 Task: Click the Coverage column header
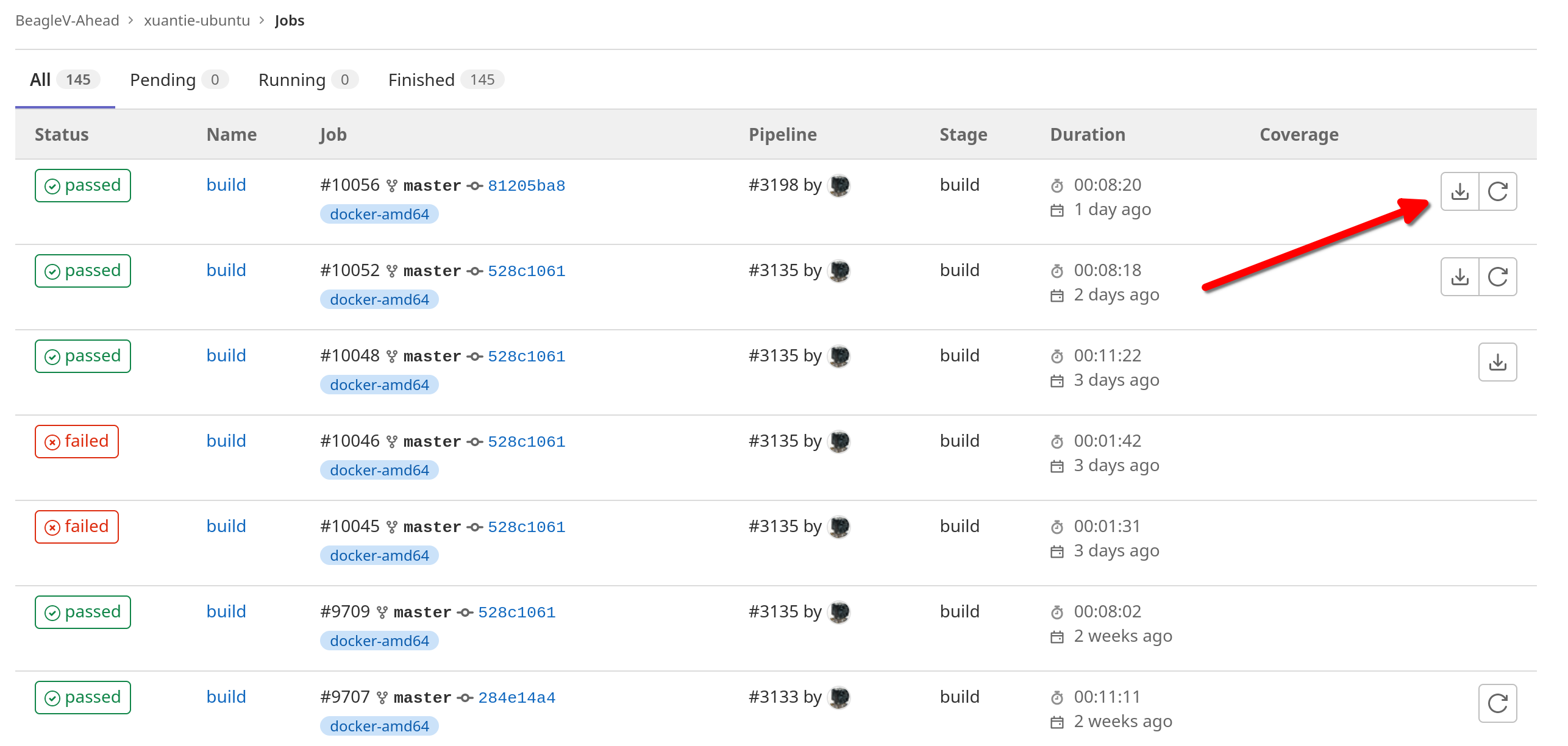coord(1299,135)
